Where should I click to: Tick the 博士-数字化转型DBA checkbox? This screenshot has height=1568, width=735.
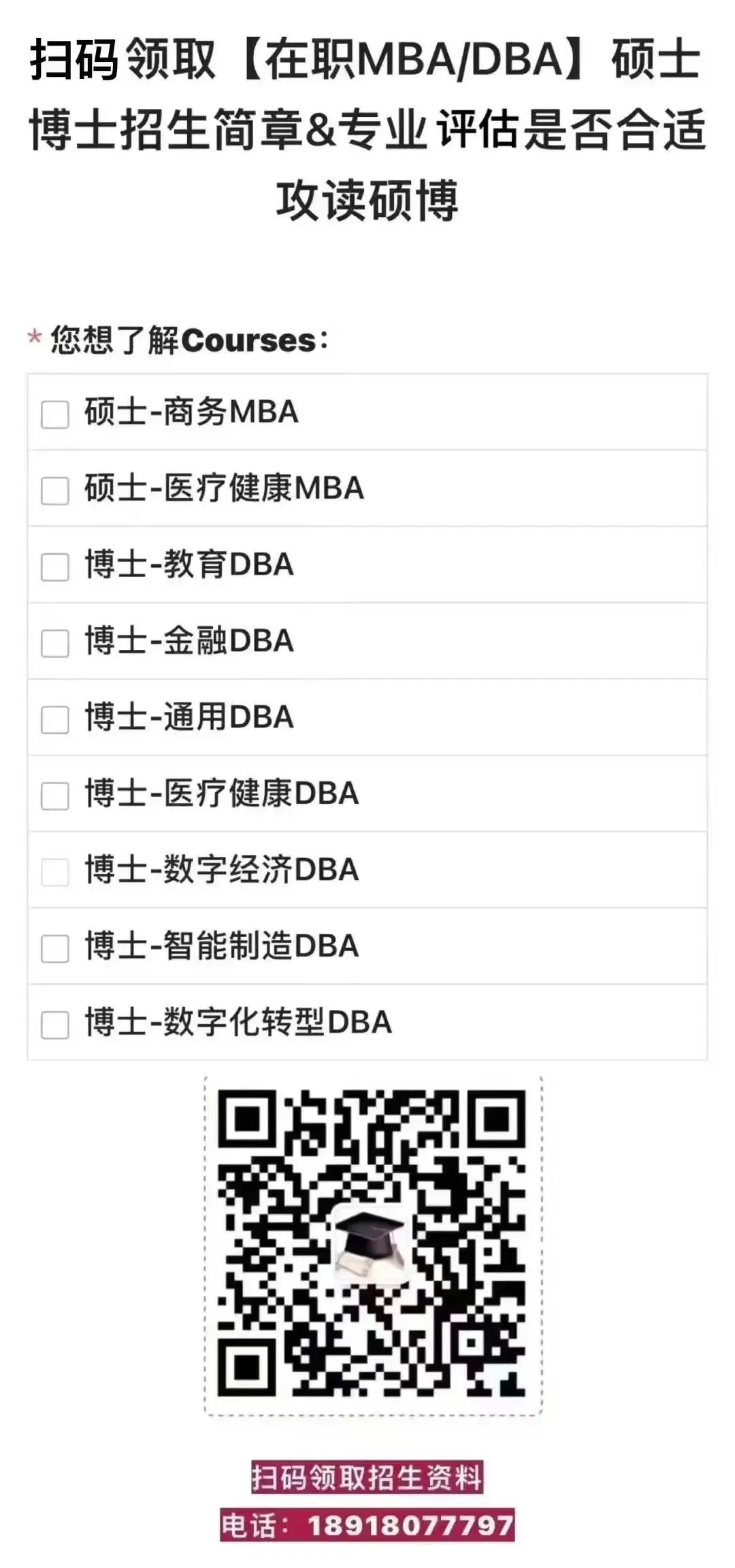55,1024
